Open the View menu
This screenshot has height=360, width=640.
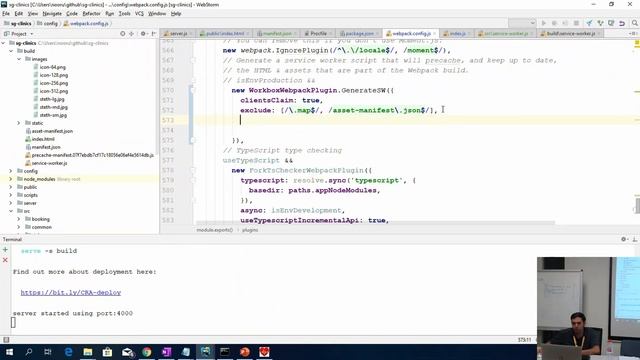pos(33,13)
